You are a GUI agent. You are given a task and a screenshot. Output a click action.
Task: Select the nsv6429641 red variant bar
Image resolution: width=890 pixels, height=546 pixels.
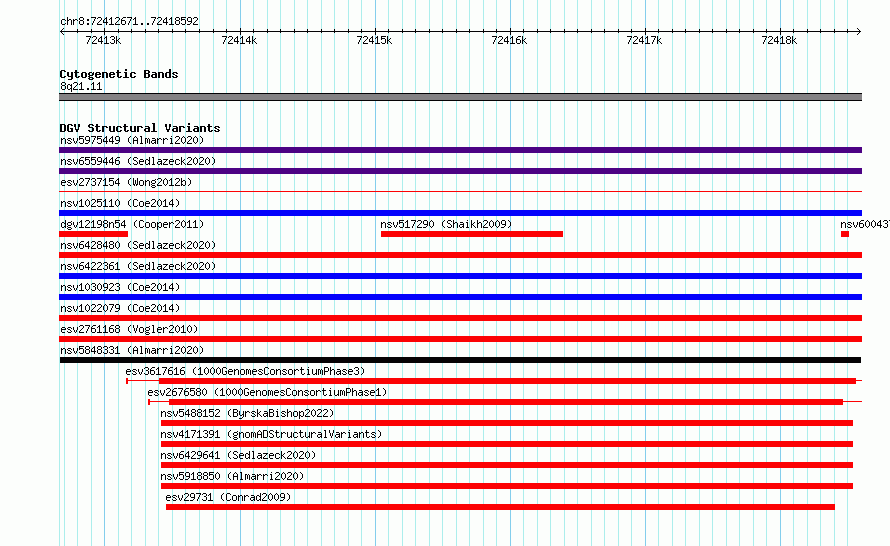coord(507,465)
